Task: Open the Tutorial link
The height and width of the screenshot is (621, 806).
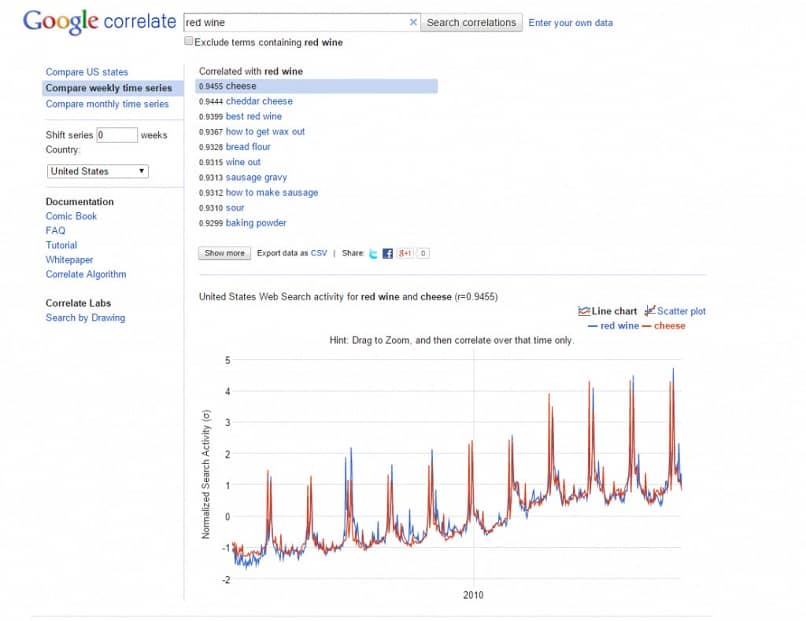Action: (61, 245)
